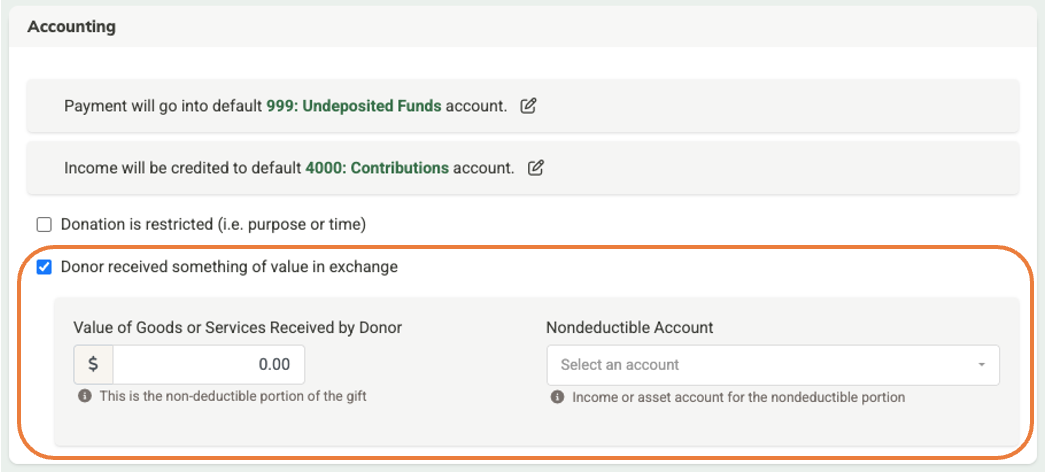Open the Select an account dropdown
Screen dimensions: 1045x474
click(x=760, y=365)
